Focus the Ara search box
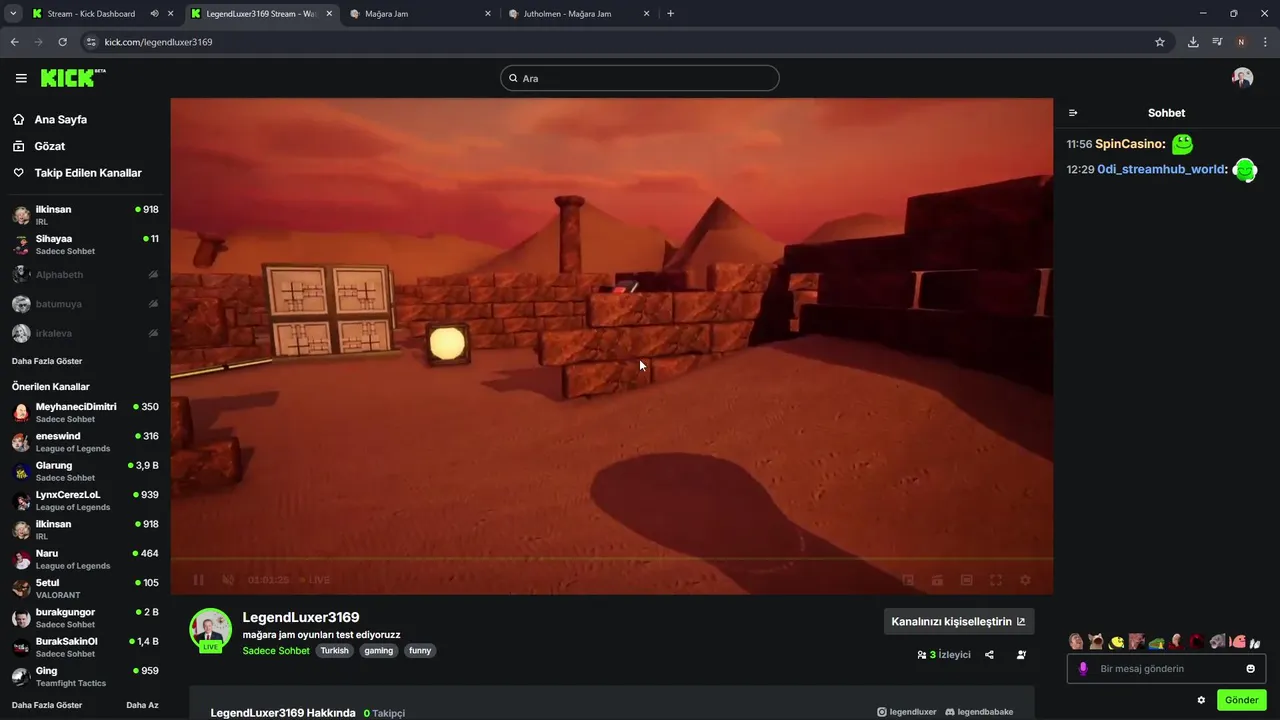This screenshot has width=1280, height=720. tap(640, 78)
